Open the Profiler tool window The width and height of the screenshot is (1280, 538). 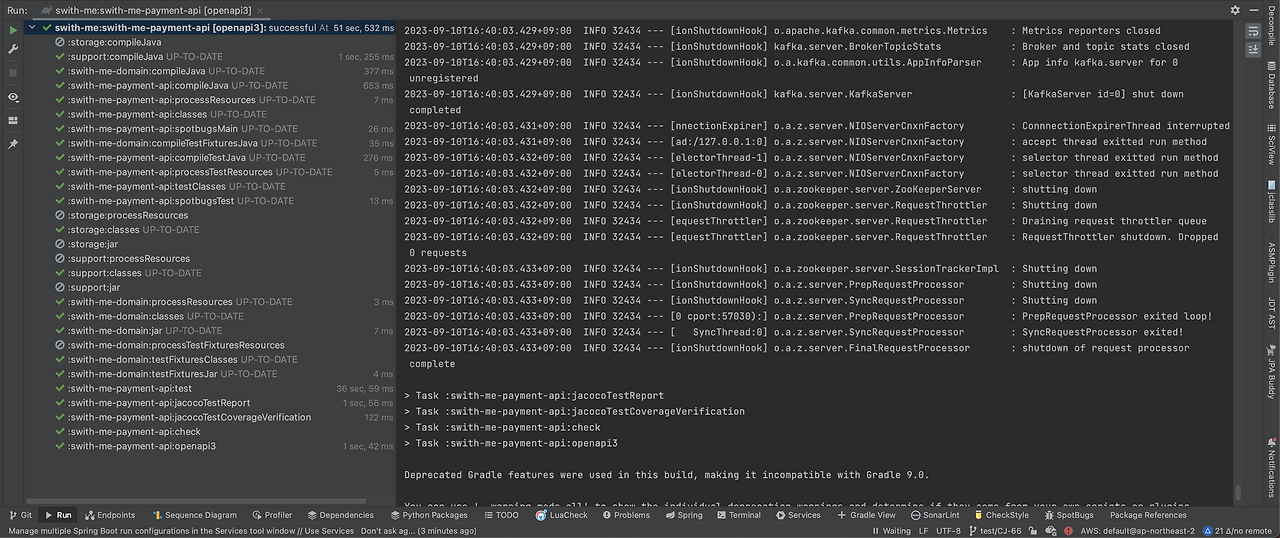pos(271,515)
